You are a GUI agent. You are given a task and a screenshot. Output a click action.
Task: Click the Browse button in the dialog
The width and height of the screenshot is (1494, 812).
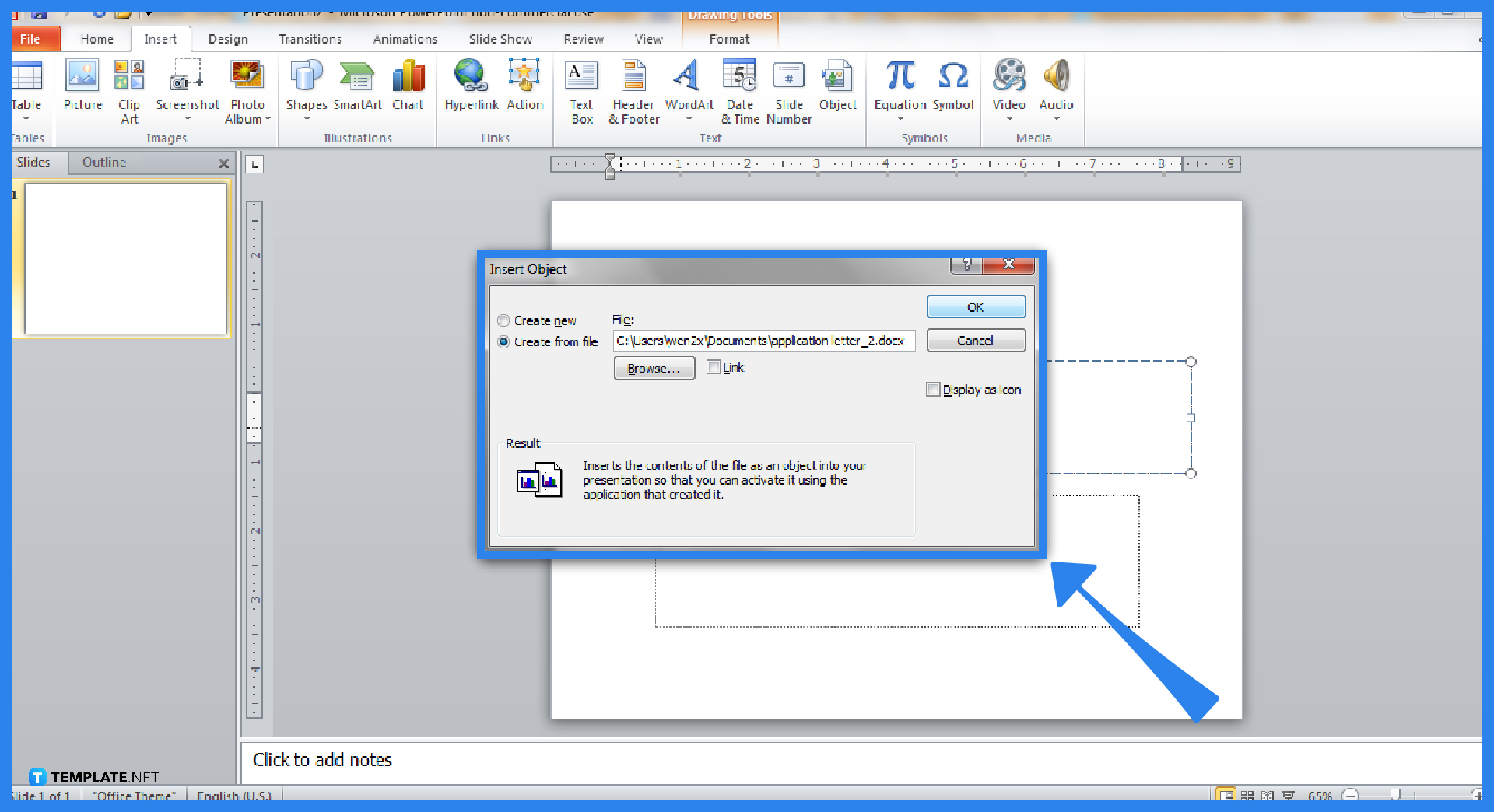pyautogui.click(x=653, y=367)
